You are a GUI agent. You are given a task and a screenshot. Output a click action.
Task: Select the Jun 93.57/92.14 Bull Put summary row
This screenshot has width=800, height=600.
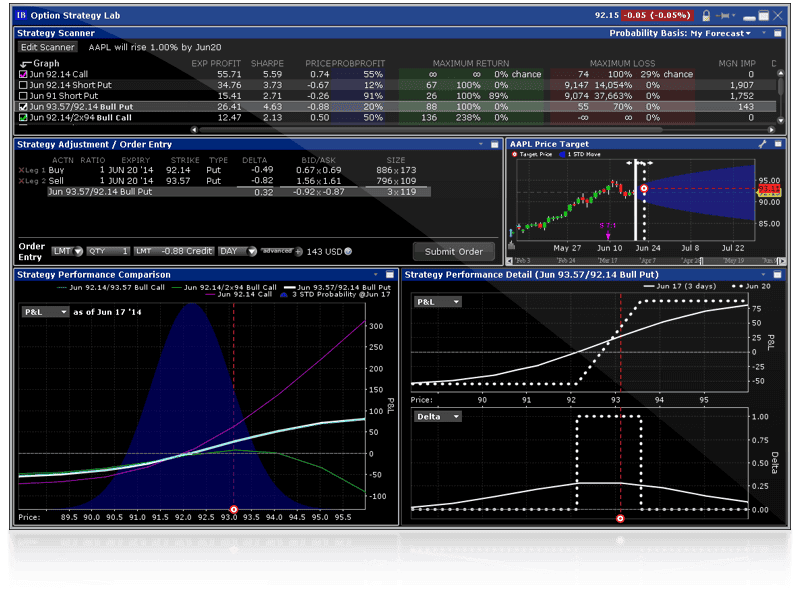coord(239,192)
